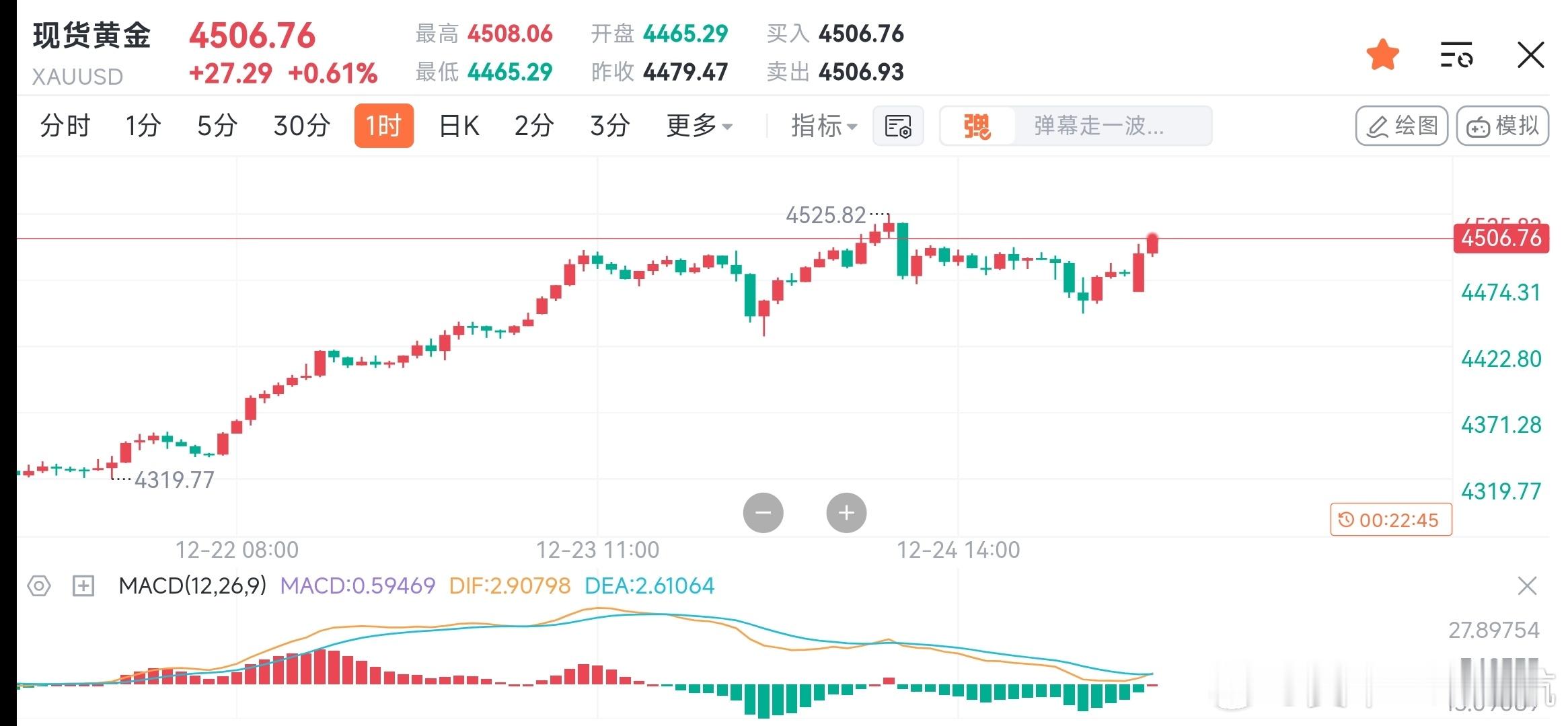Viewport: 1568px width, 726px height.
Task: Switch to the 日K daily candlestick tab
Action: tap(457, 126)
